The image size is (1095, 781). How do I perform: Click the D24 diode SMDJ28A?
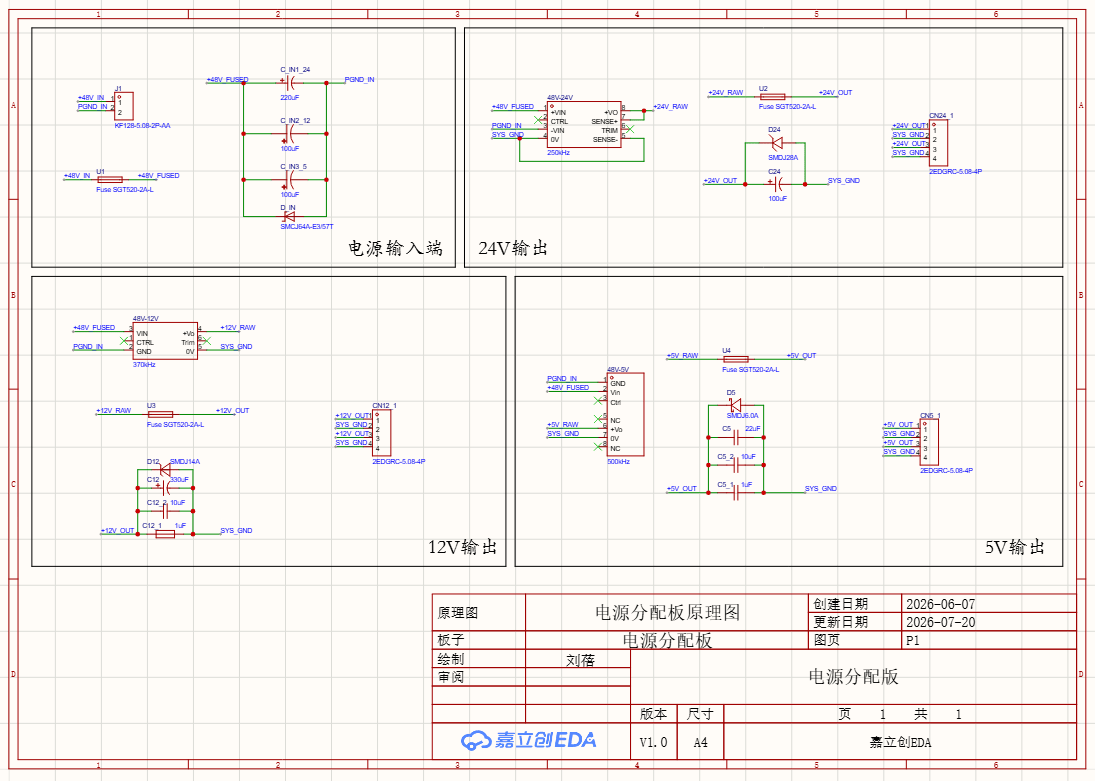coord(775,143)
